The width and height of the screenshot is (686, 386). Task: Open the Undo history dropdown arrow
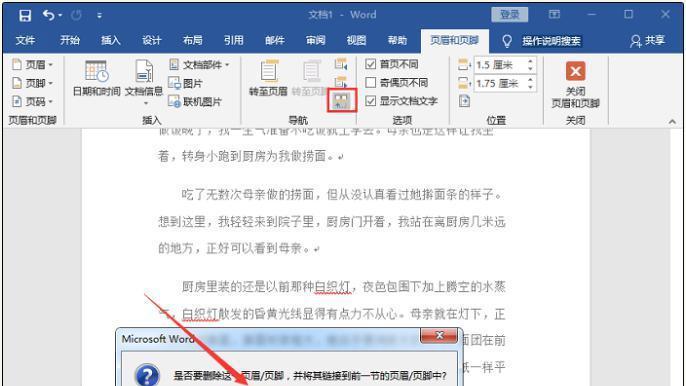pos(60,16)
